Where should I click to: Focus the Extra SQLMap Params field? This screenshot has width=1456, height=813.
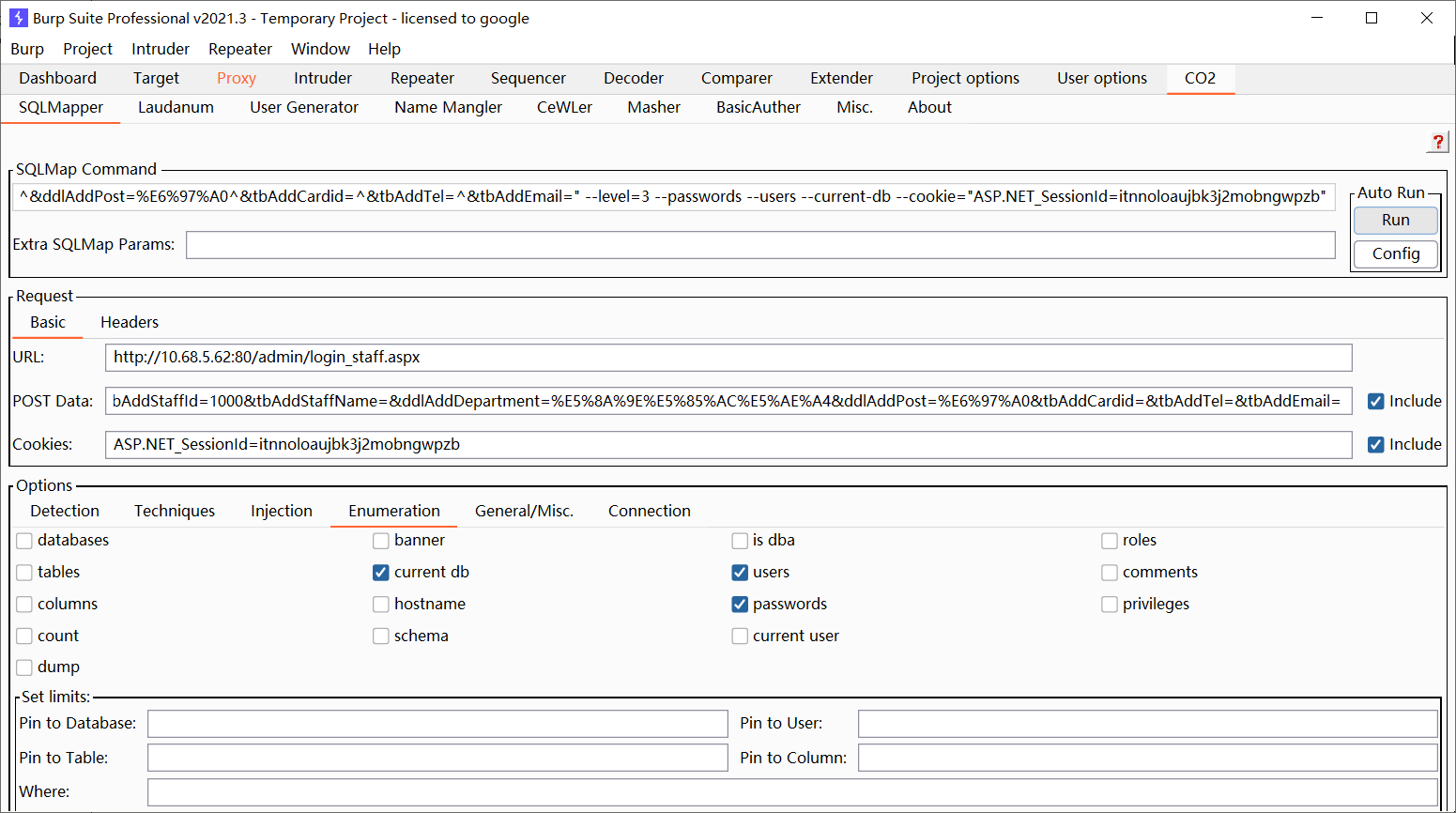(760, 244)
